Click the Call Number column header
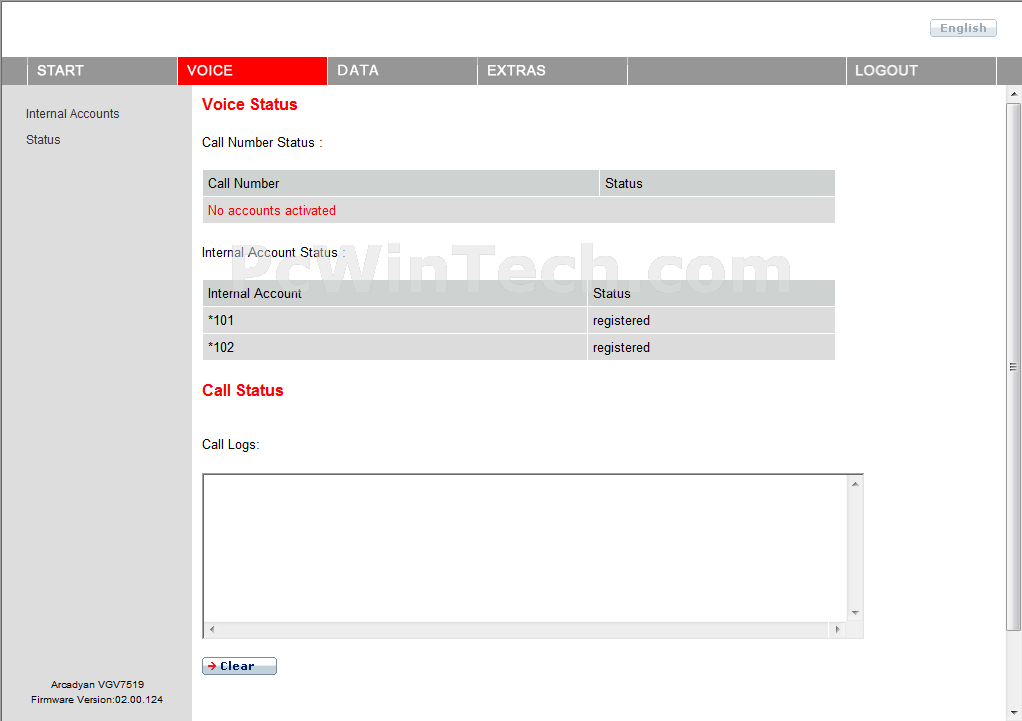The width and height of the screenshot is (1022, 721). 244,184
